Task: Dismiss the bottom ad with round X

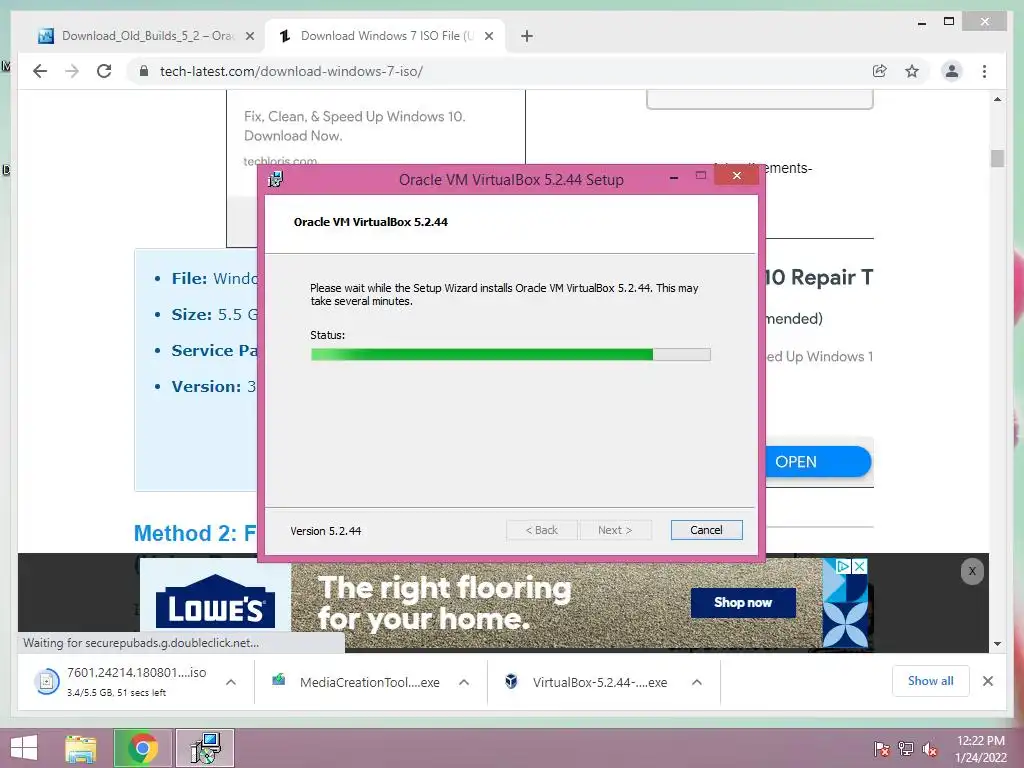Action: (x=972, y=571)
